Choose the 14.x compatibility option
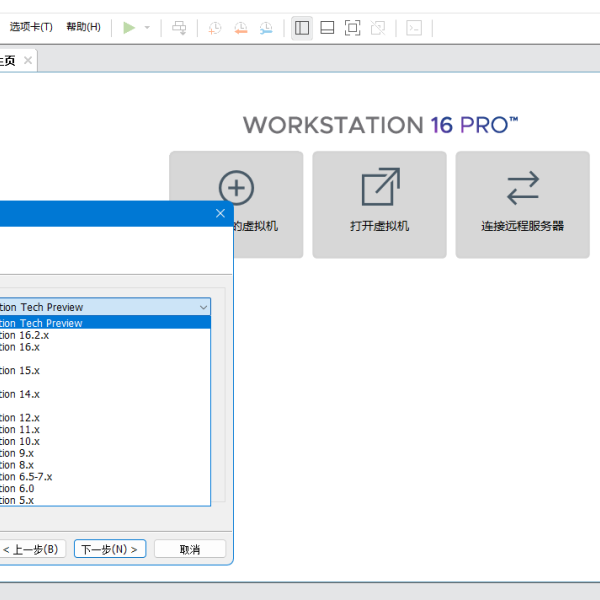 [x=105, y=394]
